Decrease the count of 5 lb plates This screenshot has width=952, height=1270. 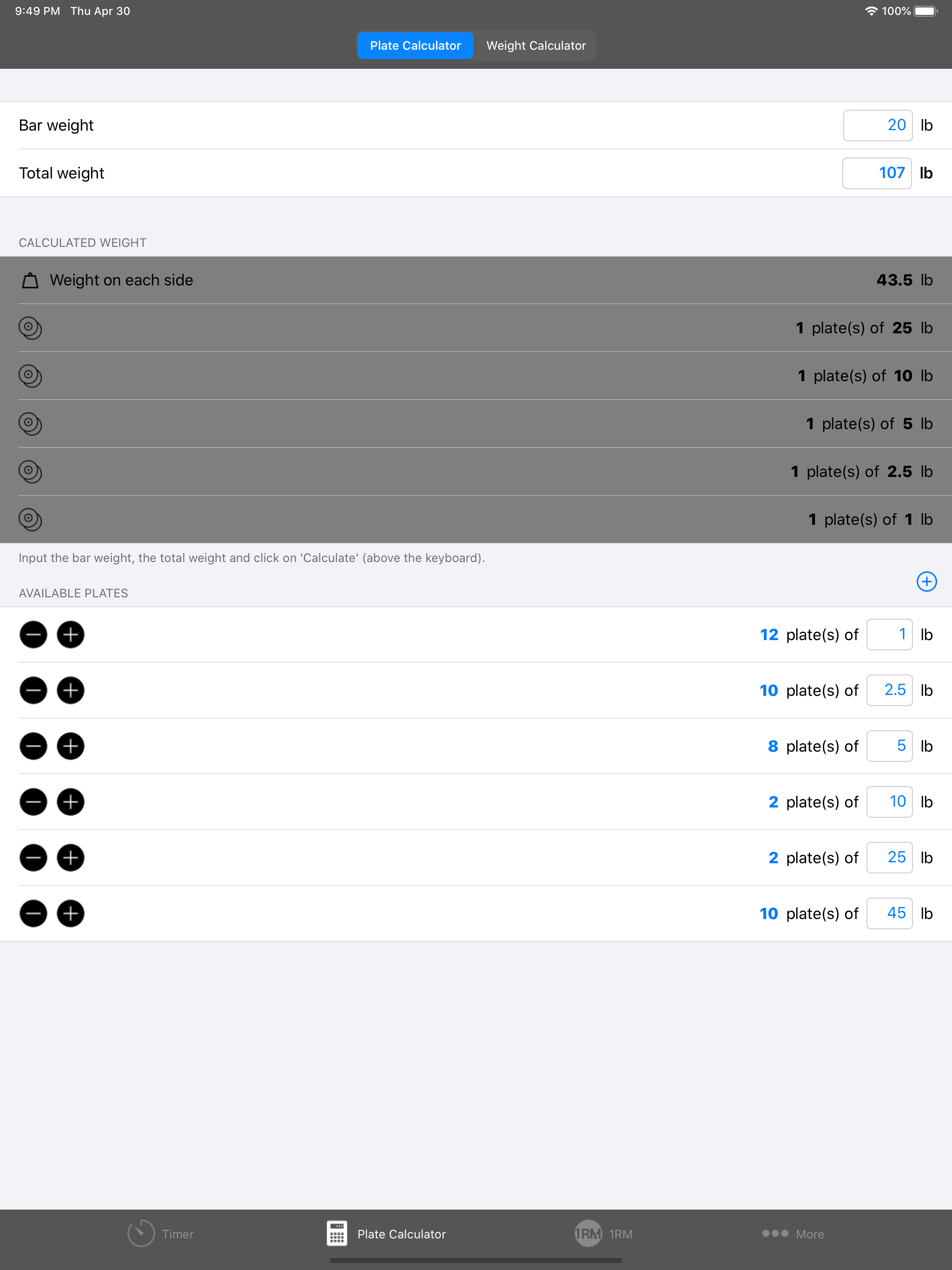point(33,746)
